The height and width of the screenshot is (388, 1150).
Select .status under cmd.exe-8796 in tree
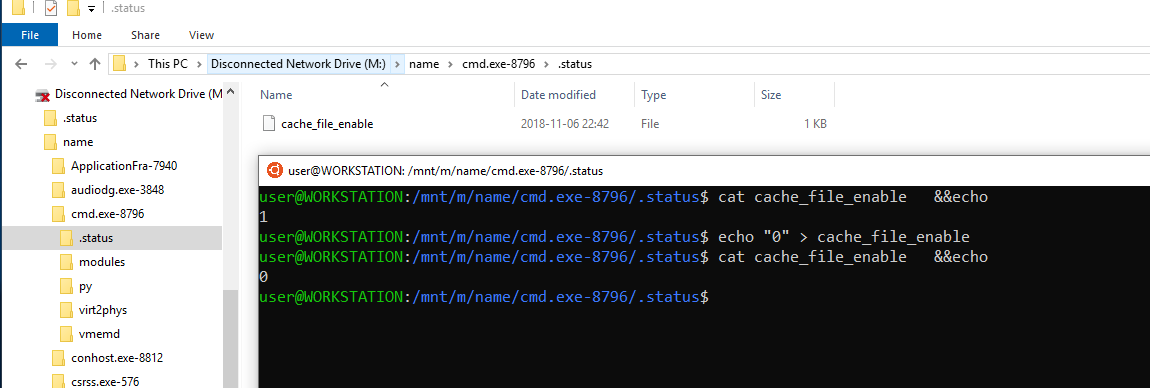pyautogui.click(x=96, y=238)
